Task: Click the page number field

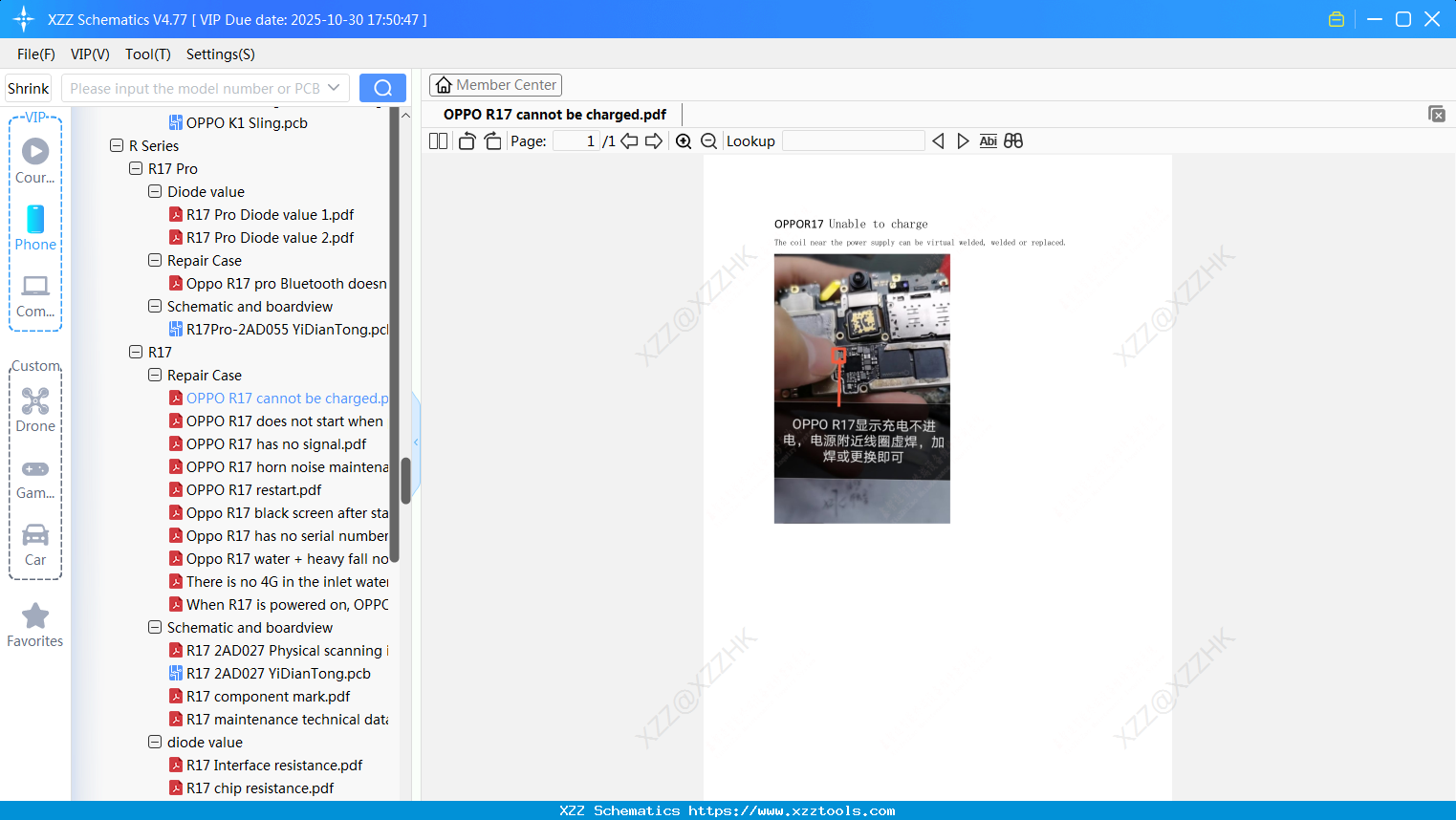Action: 576,141
